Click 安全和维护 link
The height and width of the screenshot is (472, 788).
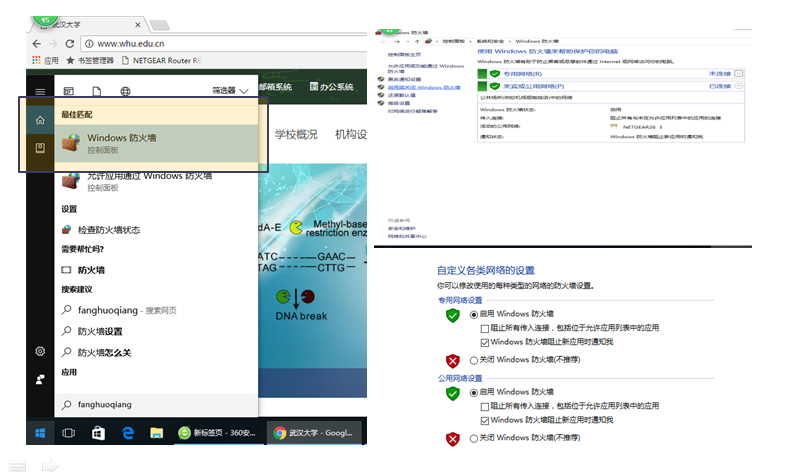coord(402,228)
